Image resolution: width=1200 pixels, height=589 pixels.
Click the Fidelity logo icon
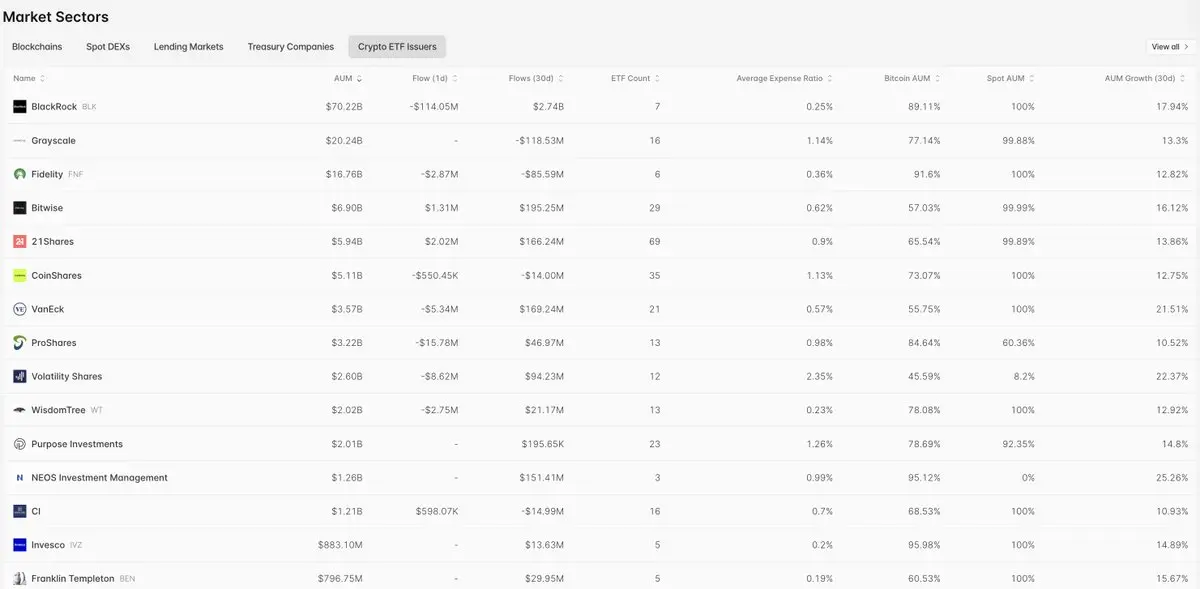pyautogui.click(x=20, y=174)
